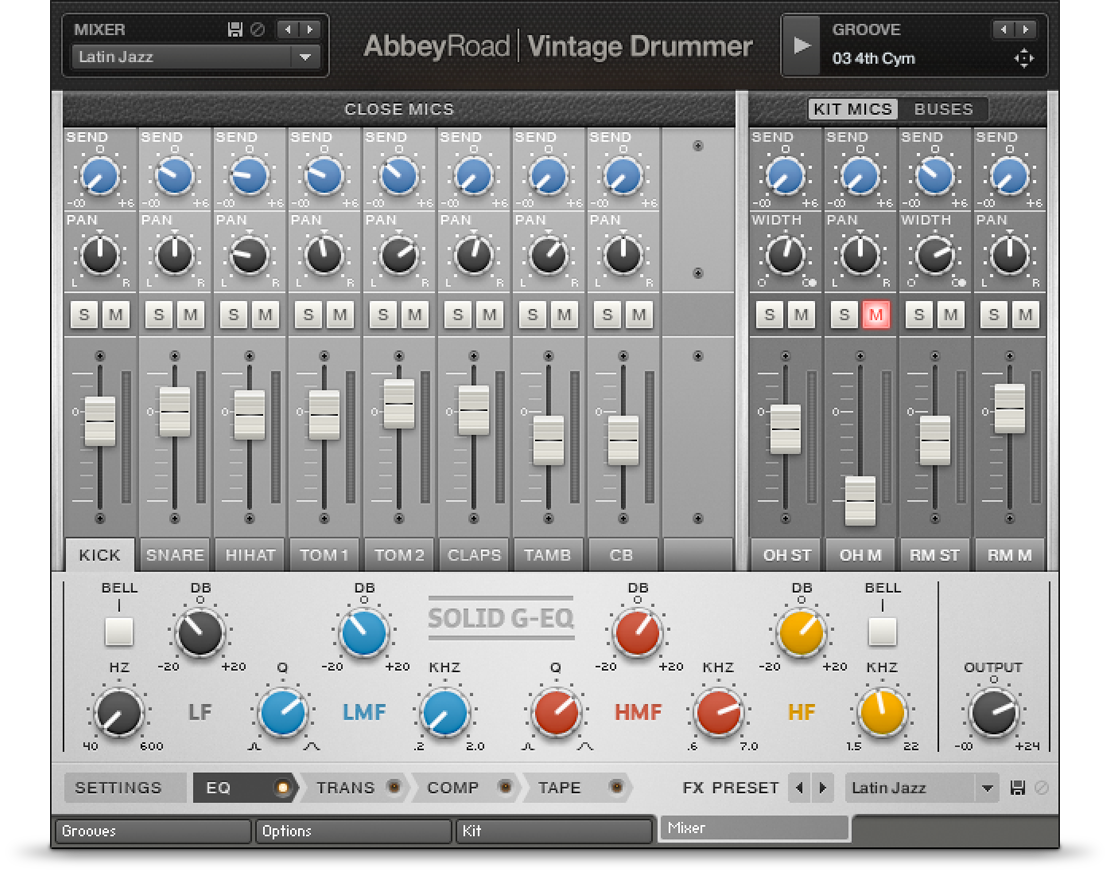Open the TRANS effect panel
1110x880 pixels.
(x=345, y=788)
